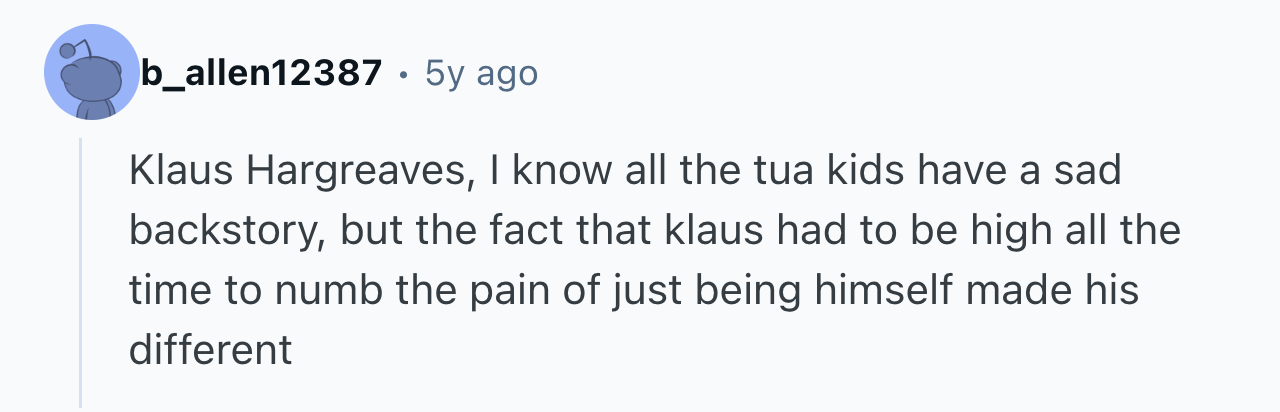Viewport: 1280px width, 412px height.
Task: Click the final word "different"
Action: click(x=210, y=351)
